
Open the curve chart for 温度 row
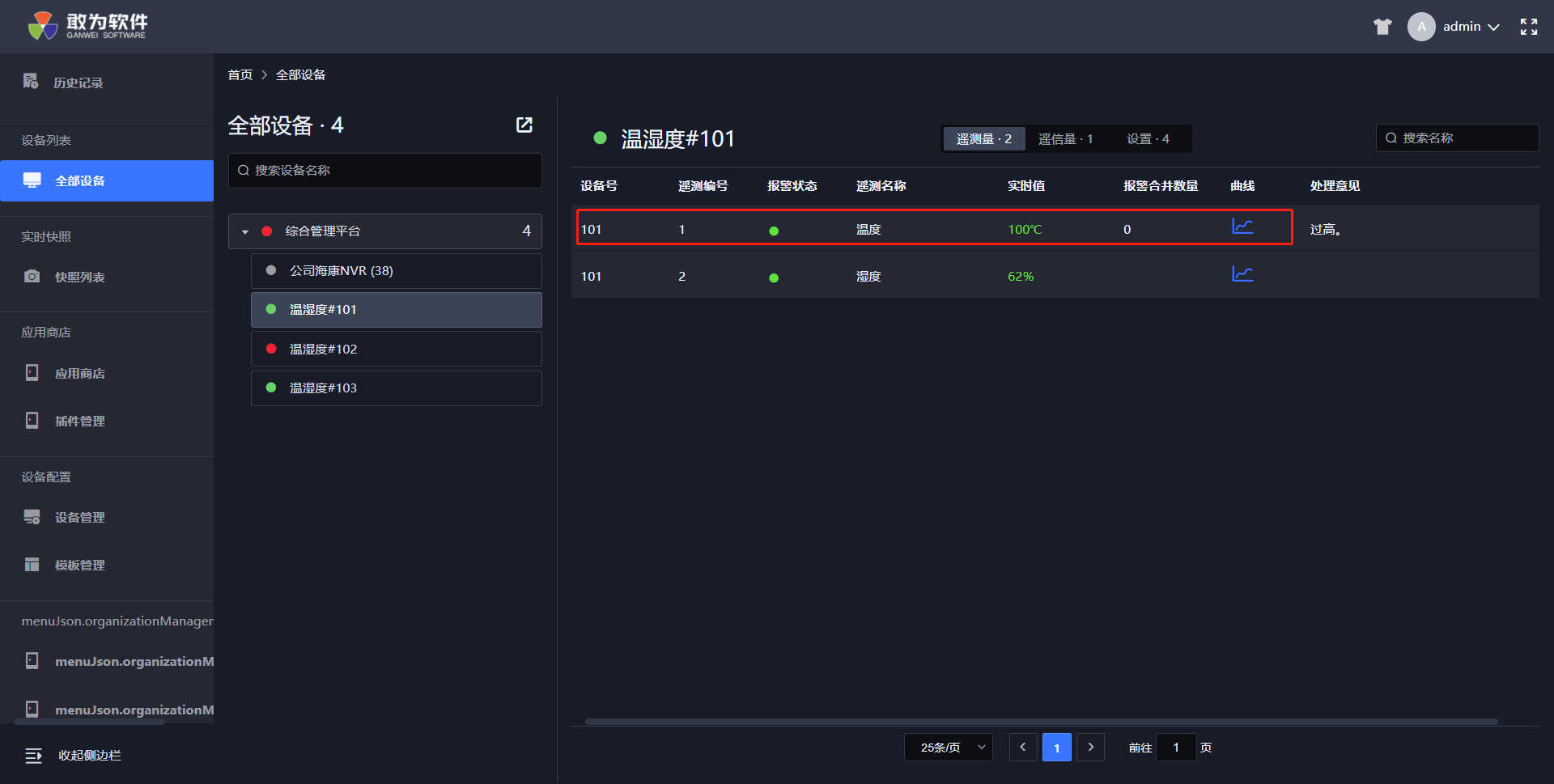(x=1242, y=227)
